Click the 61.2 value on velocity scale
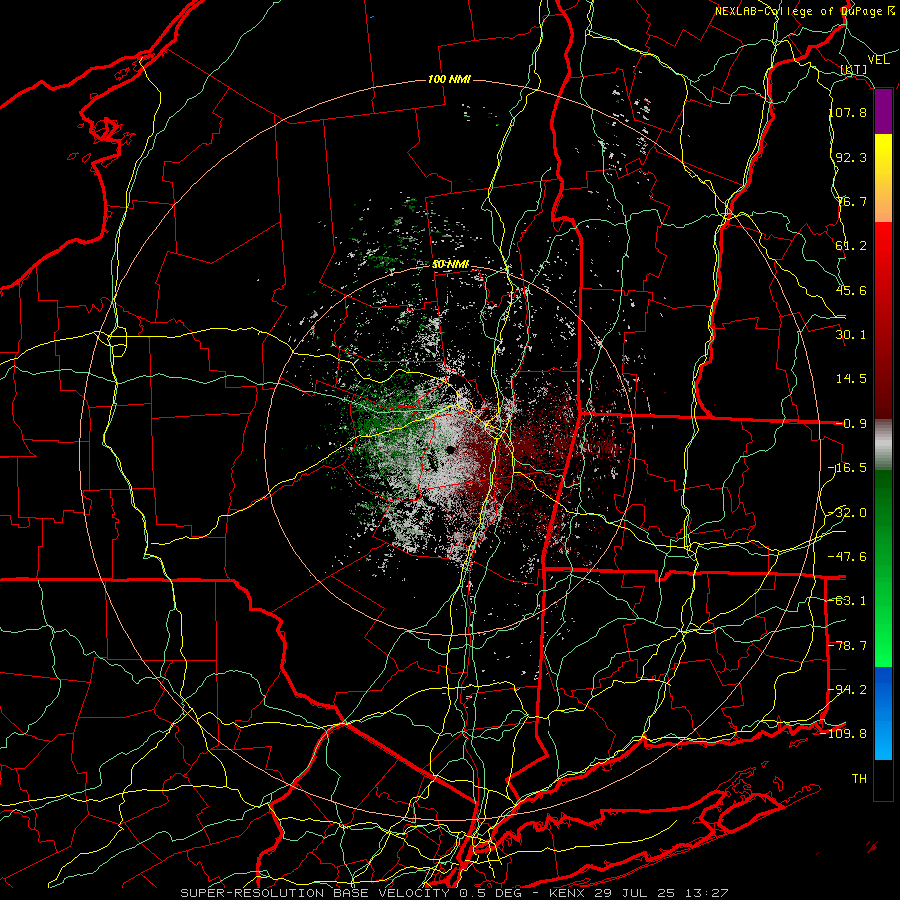The height and width of the screenshot is (900, 900). pyautogui.click(x=851, y=246)
